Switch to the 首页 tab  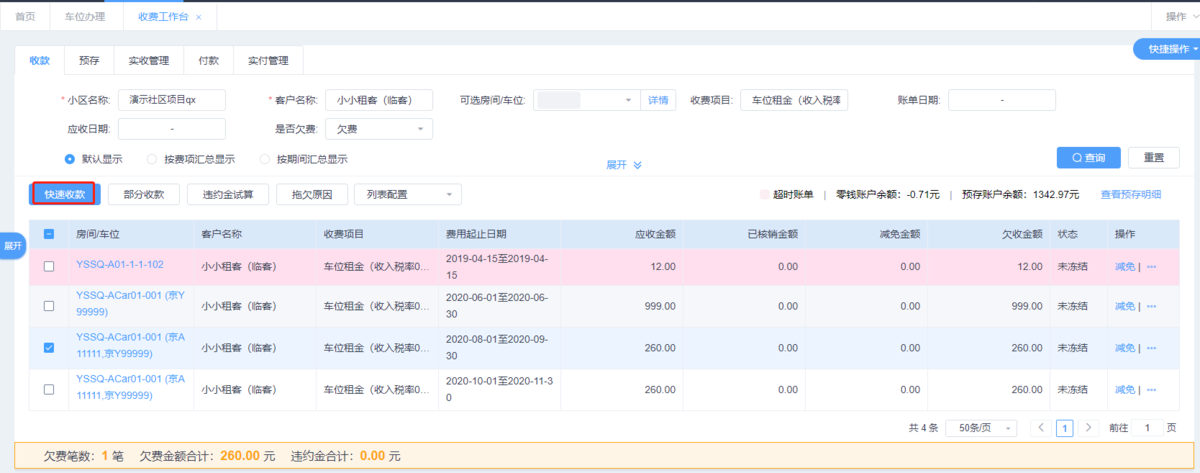24,17
